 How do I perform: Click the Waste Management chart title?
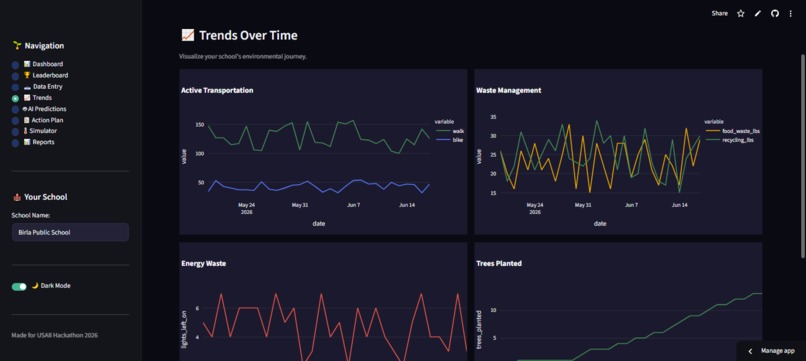508,90
